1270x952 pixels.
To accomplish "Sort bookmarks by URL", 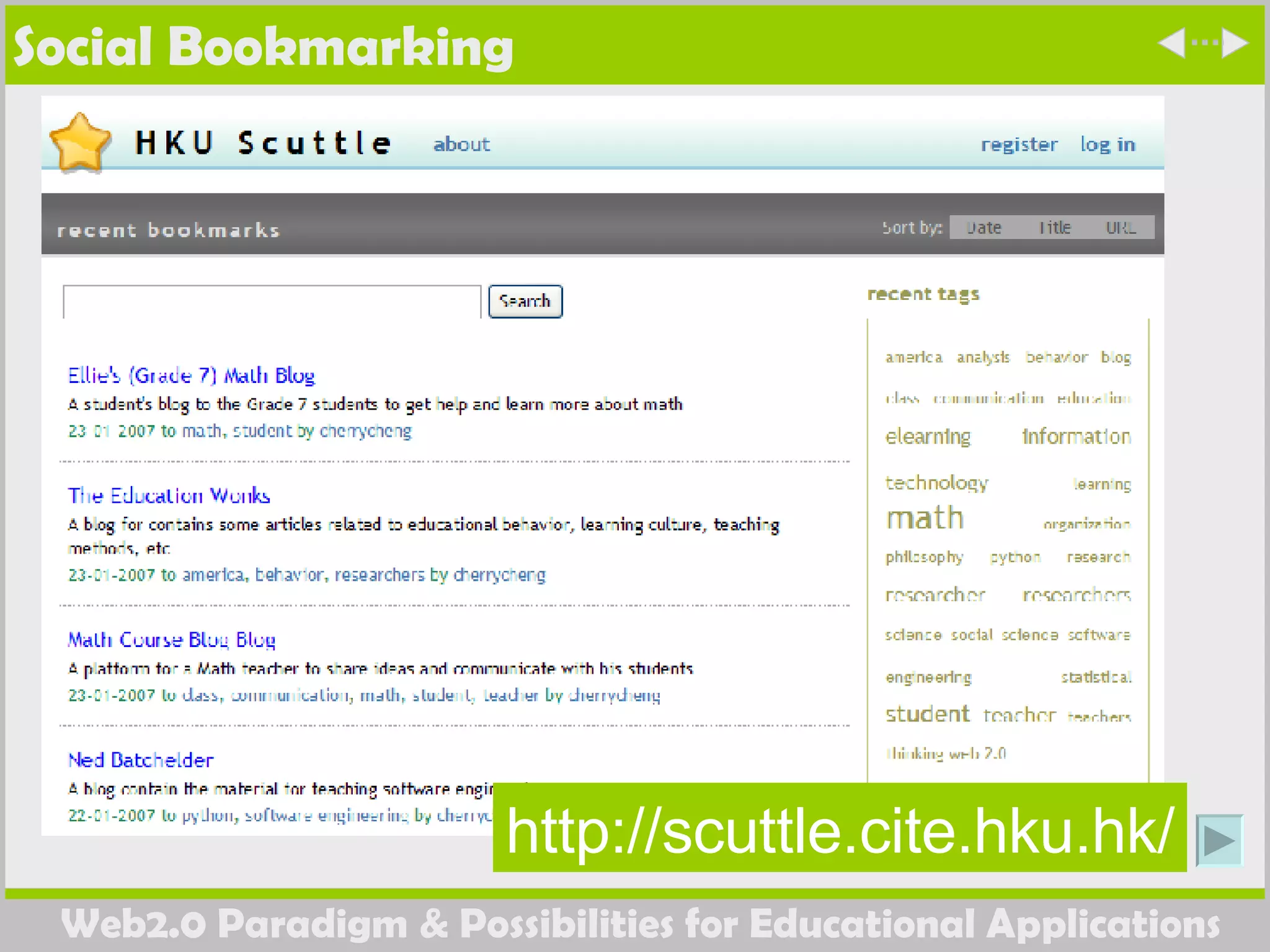I will click(x=1121, y=227).
